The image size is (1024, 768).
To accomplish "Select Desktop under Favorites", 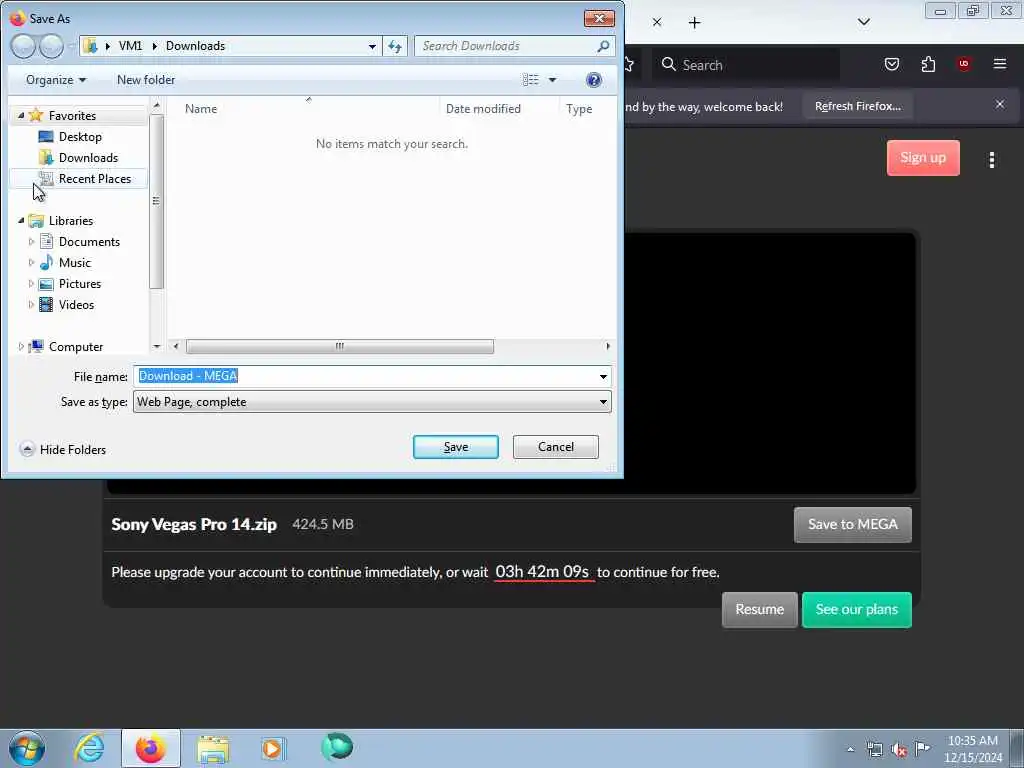I will tap(80, 136).
